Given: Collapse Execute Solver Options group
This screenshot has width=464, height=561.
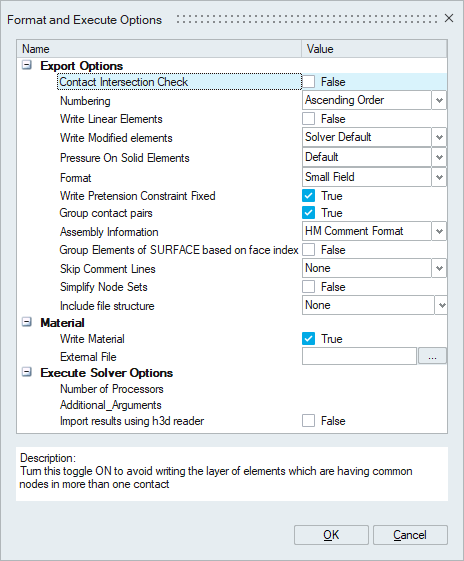Looking at the screenshot, I should 27,372.
